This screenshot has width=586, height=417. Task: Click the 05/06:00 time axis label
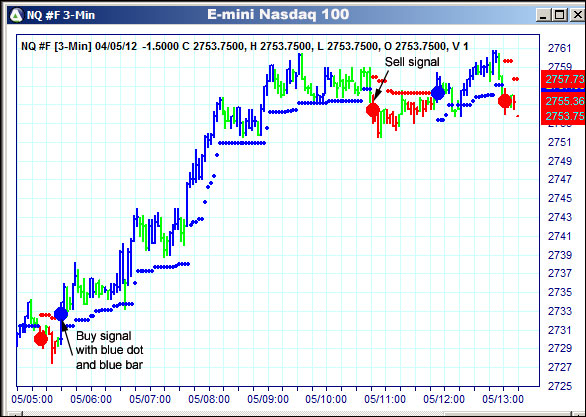(91, 399)
